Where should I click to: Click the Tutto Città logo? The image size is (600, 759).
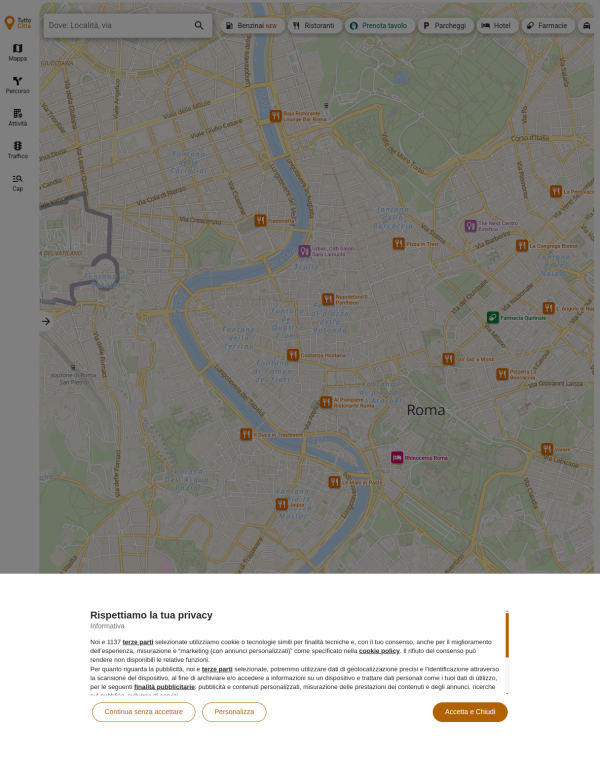[18, 22]
